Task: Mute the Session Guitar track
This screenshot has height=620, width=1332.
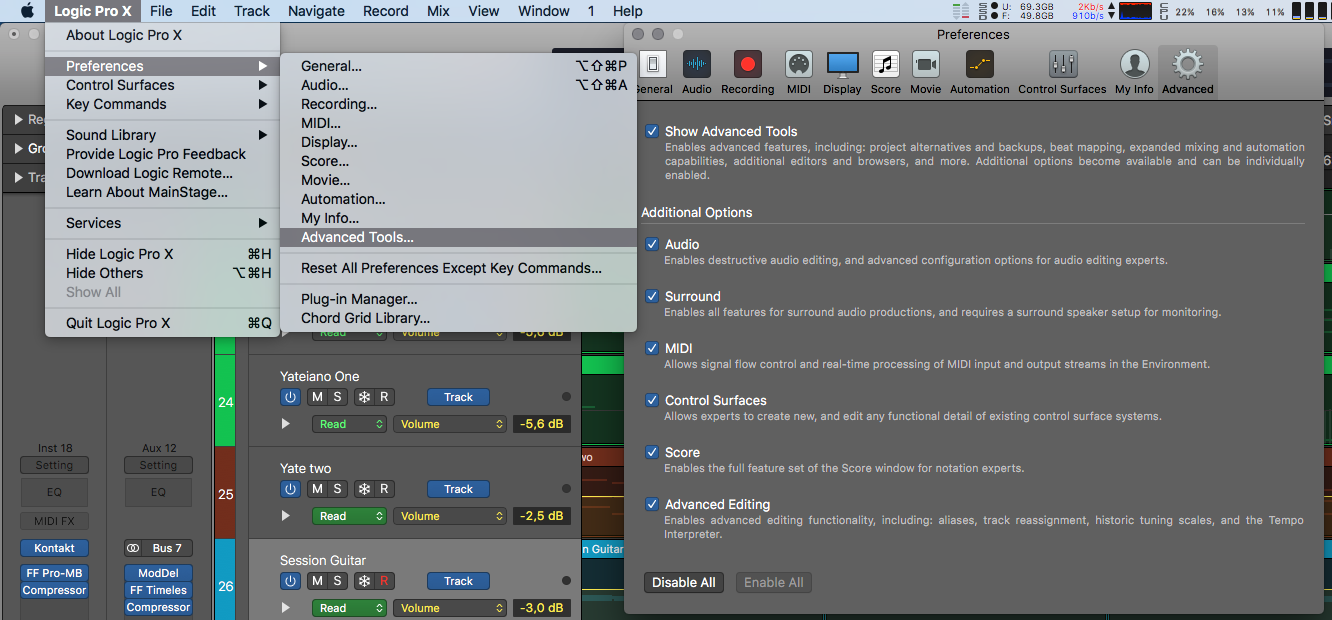Action: click(318, 581)
